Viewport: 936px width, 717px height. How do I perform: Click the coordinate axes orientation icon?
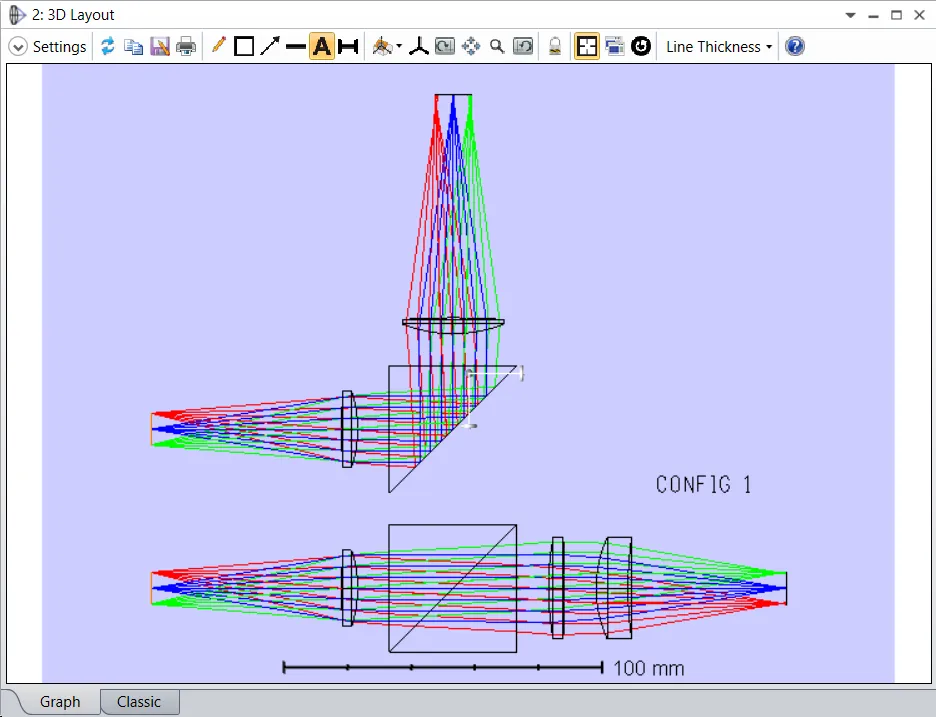point(419,47)
